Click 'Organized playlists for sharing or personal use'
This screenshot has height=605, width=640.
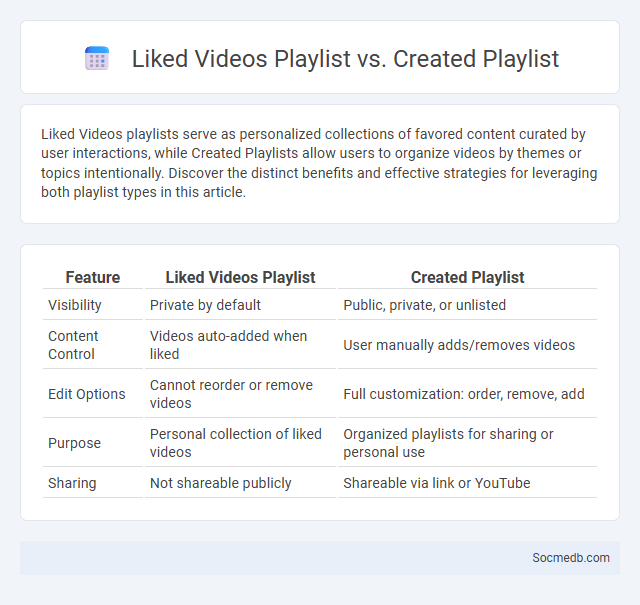tap(448, 443)
